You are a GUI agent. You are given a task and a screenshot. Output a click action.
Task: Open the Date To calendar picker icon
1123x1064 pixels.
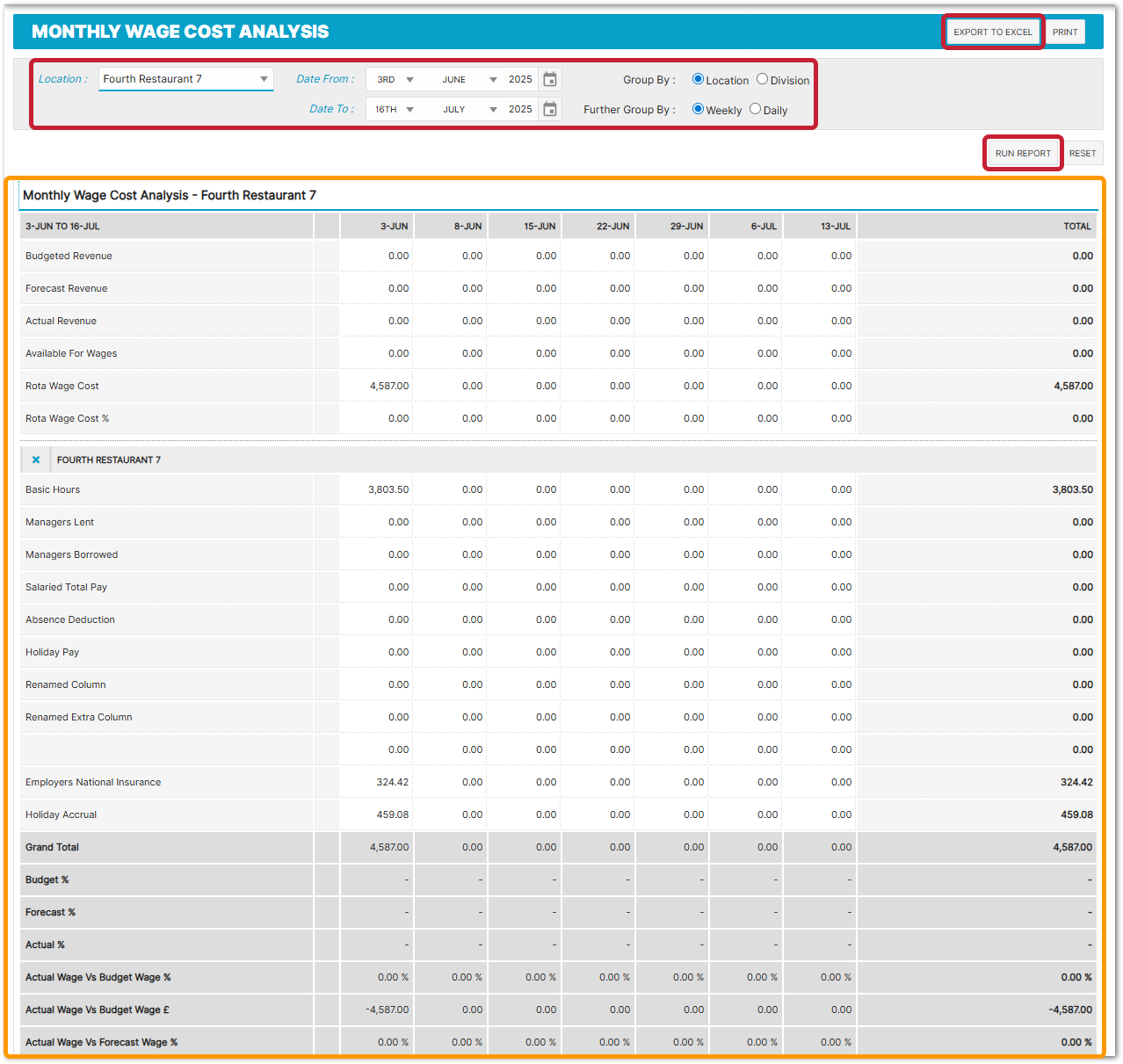[550, 110]
